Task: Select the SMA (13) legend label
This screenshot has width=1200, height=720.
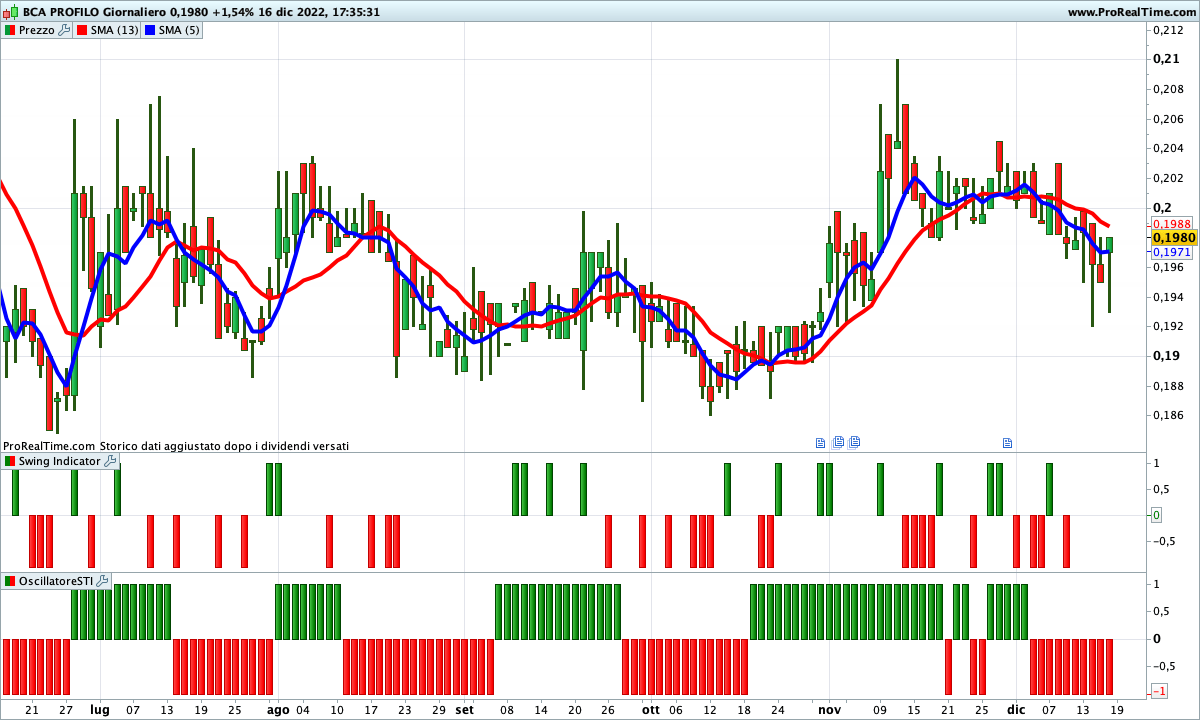Action: pos(114,30)
